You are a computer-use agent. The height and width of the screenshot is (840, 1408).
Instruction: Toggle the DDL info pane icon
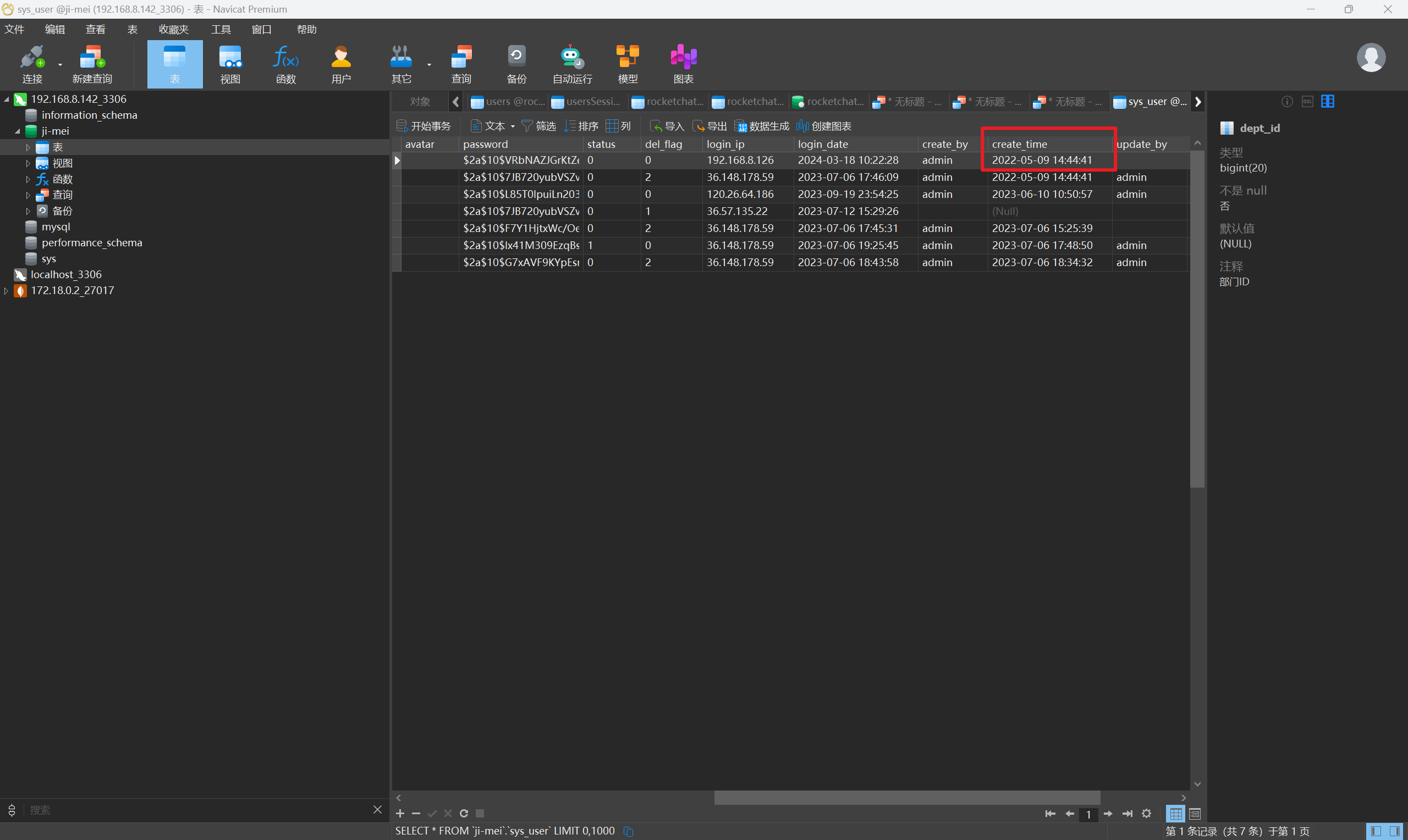(1307, 101)
